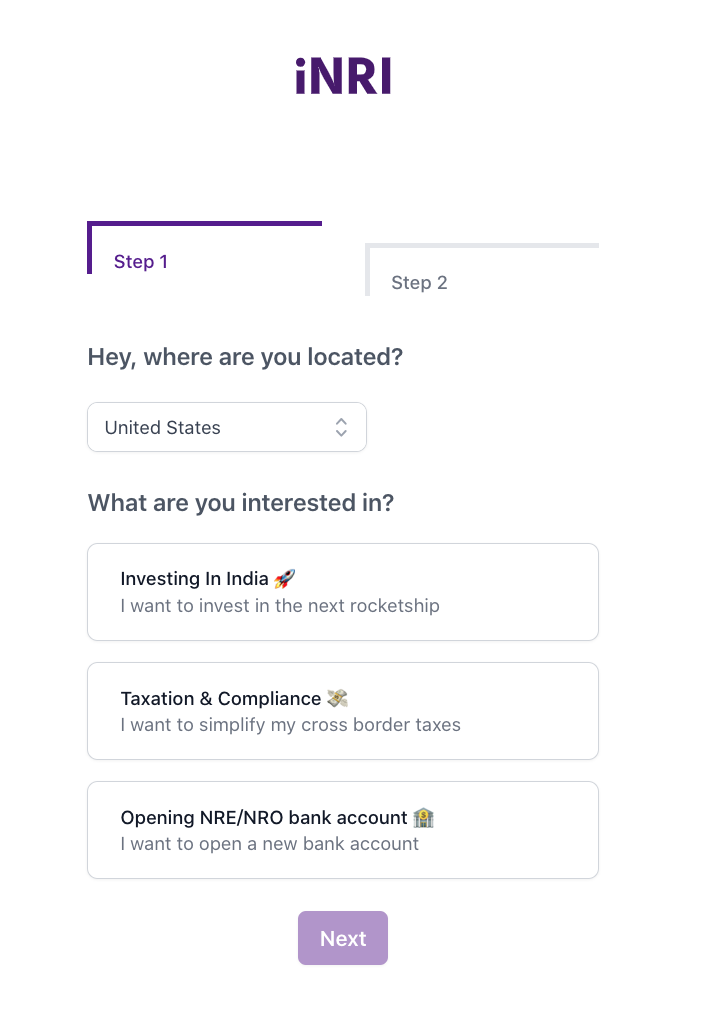Image resolution: width=706 pixels, height=1012 pixels.
Task: Click "I want to invest in the next rocketship"
Action: (280, 606)
